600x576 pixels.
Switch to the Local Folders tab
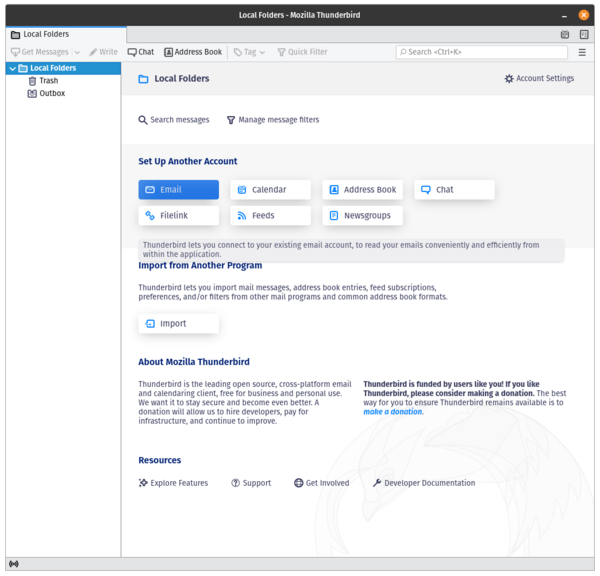click(66, 34)
